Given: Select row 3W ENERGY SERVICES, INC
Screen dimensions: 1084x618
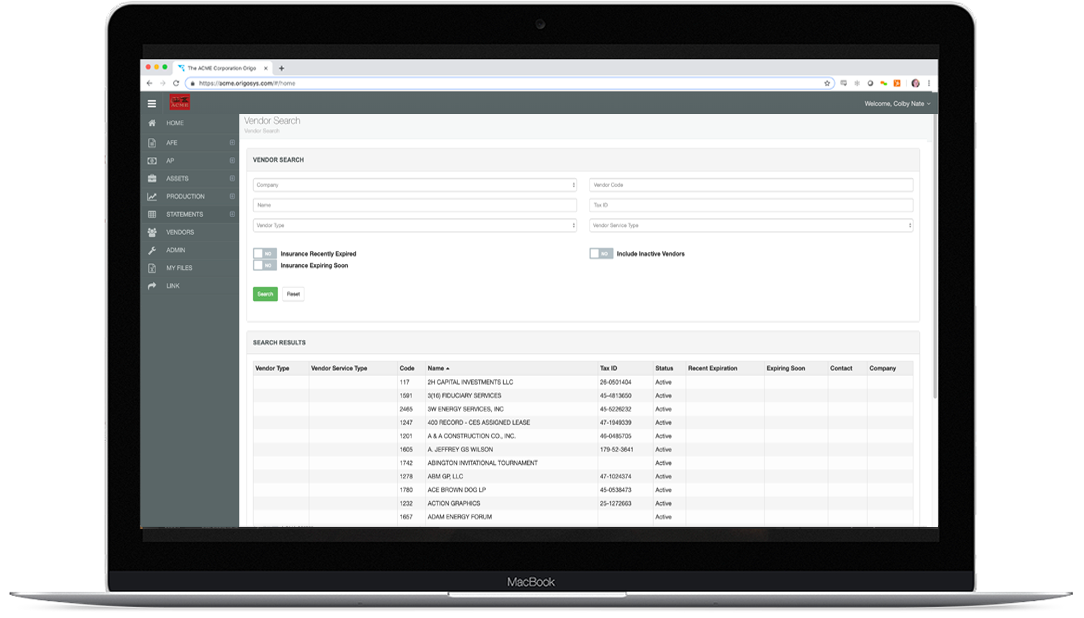Looking at the screenshot, I should pyautogui.click(x=583, y=409).
